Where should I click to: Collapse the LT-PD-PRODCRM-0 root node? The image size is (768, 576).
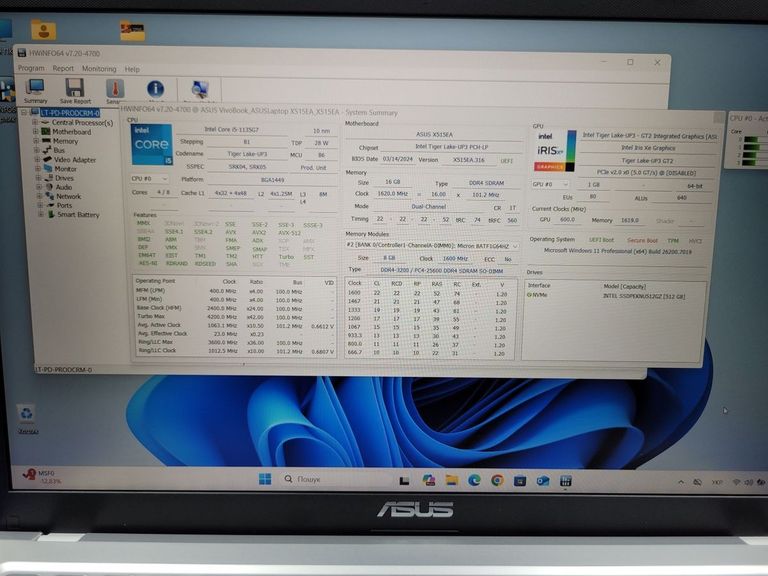24,113
